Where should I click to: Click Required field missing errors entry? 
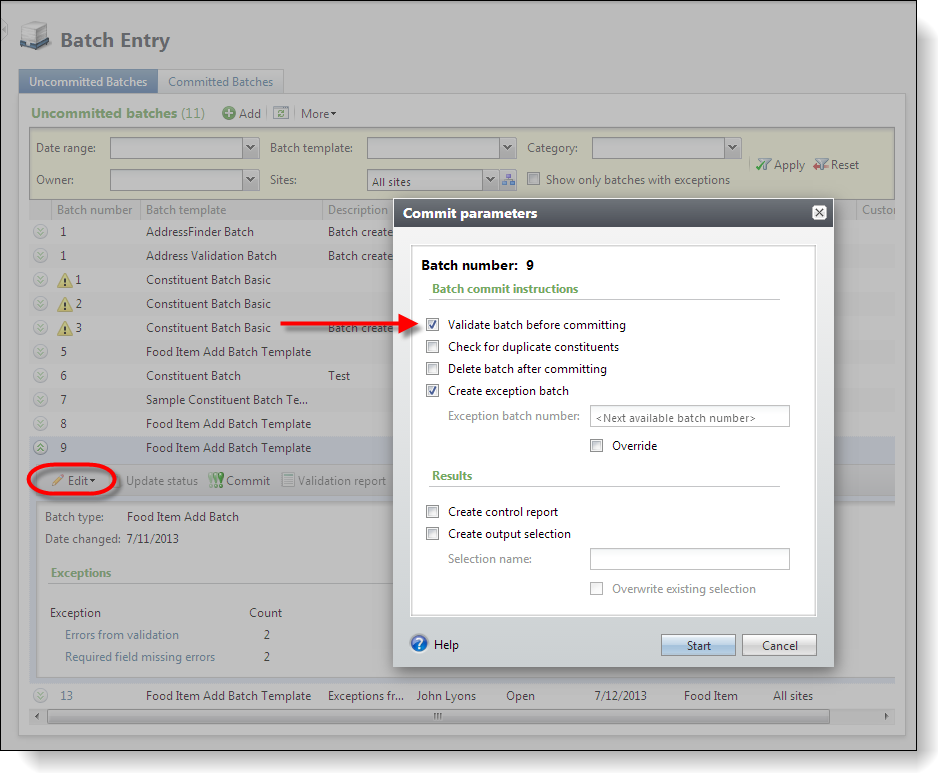click(140, 657)
